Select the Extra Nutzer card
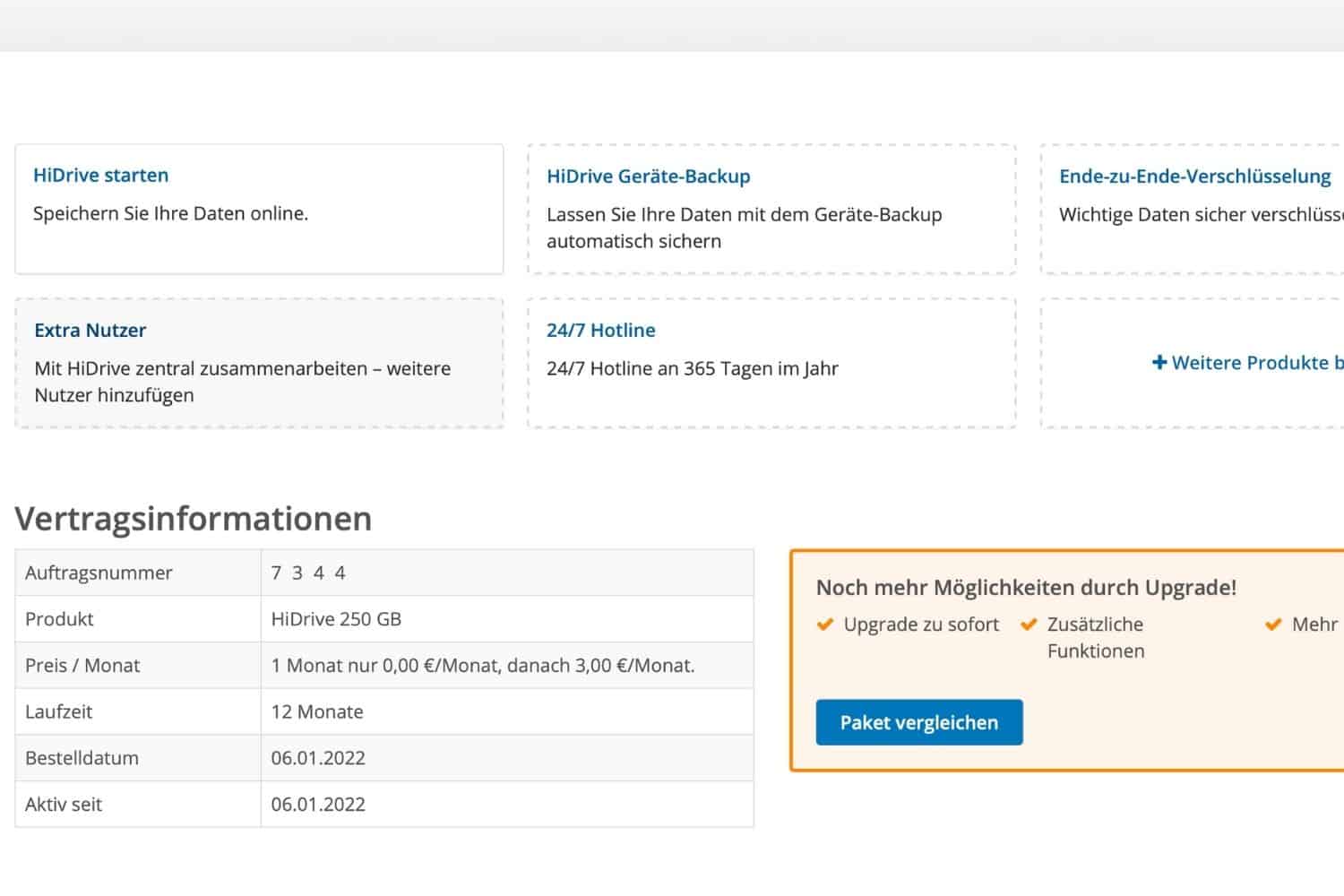The height and width of the screenshot is (896, 1344). [x=259, y=363]
